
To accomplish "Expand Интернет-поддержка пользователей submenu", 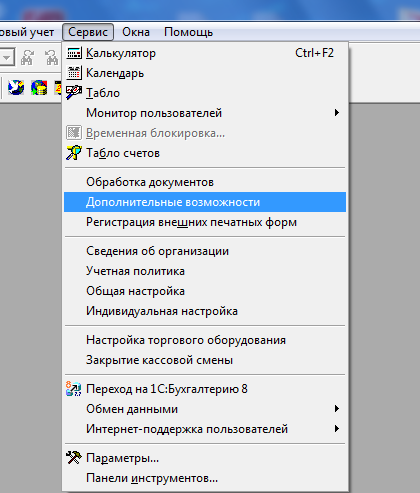I will click(x=205, y=429).
